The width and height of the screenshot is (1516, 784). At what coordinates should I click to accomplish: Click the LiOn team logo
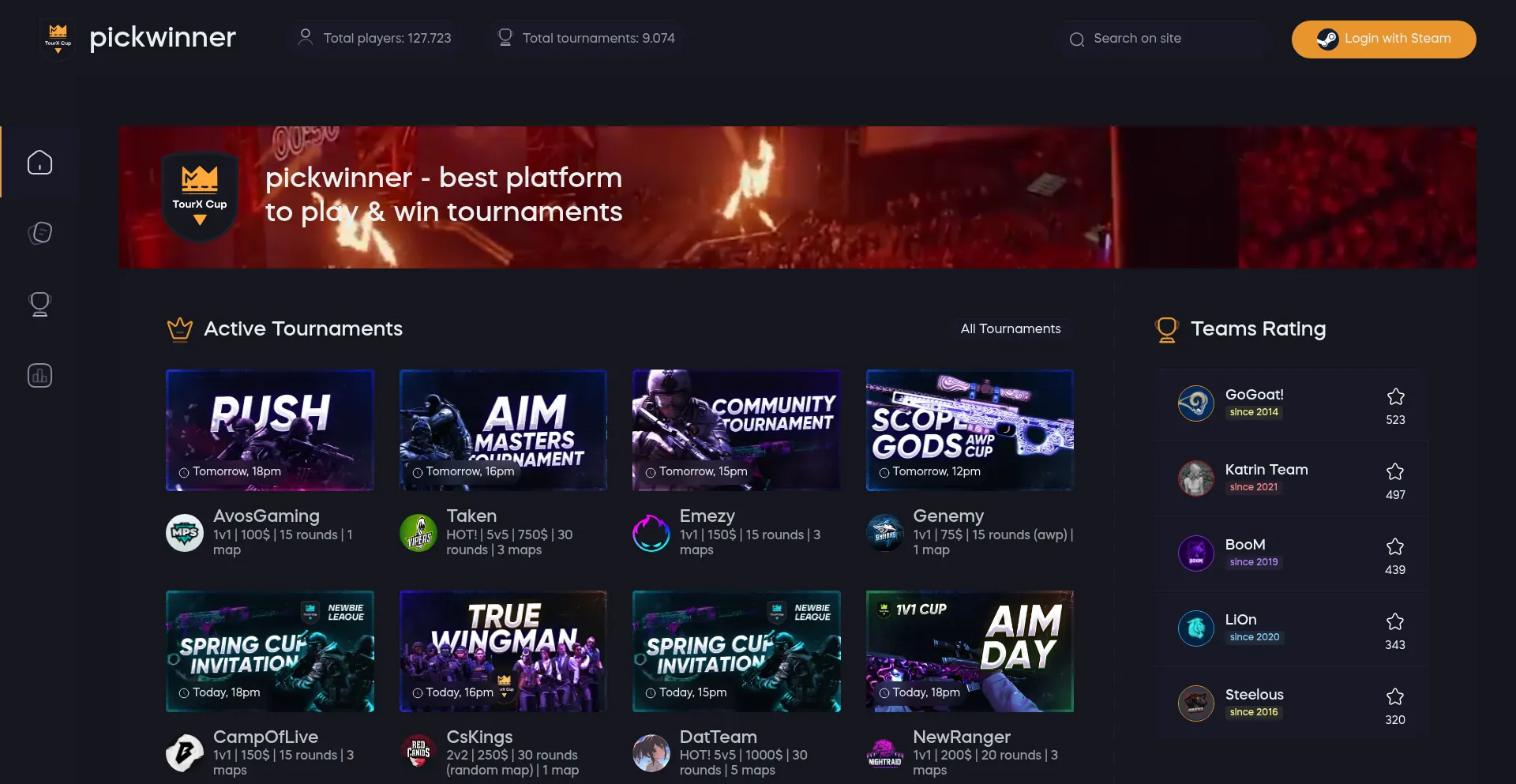pos(1196,628)
